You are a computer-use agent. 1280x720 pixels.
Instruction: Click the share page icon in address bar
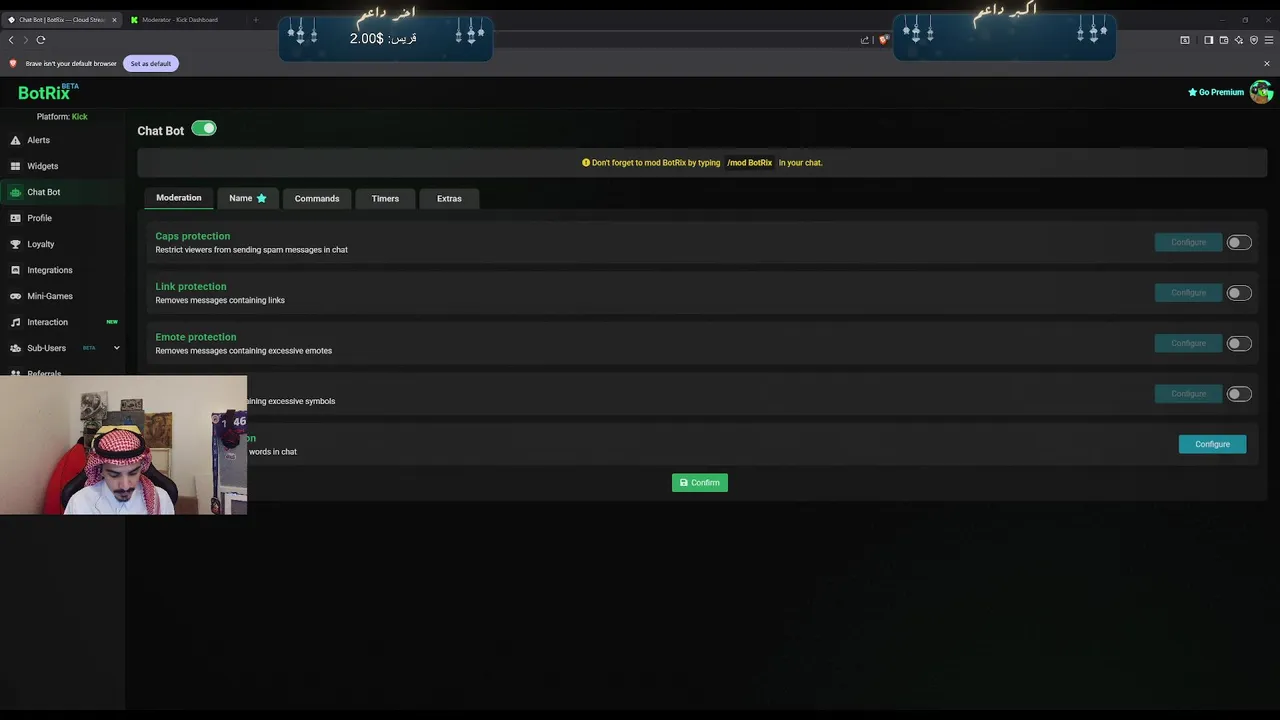click(x=865, y=40)
